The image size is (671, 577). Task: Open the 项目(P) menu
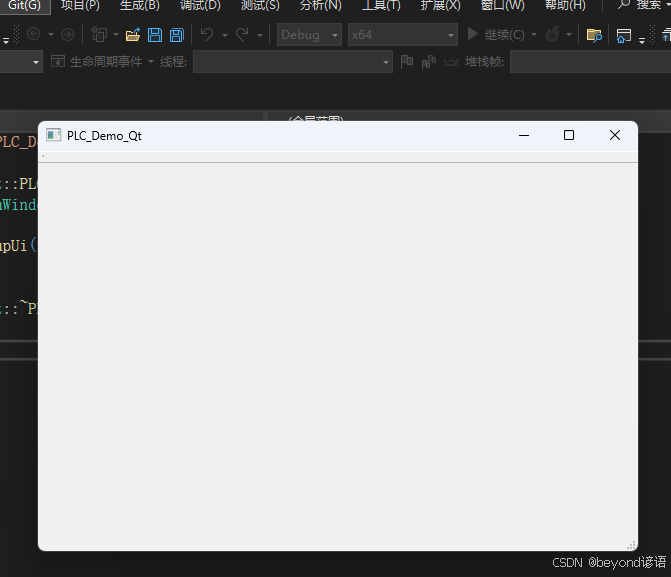80,5
